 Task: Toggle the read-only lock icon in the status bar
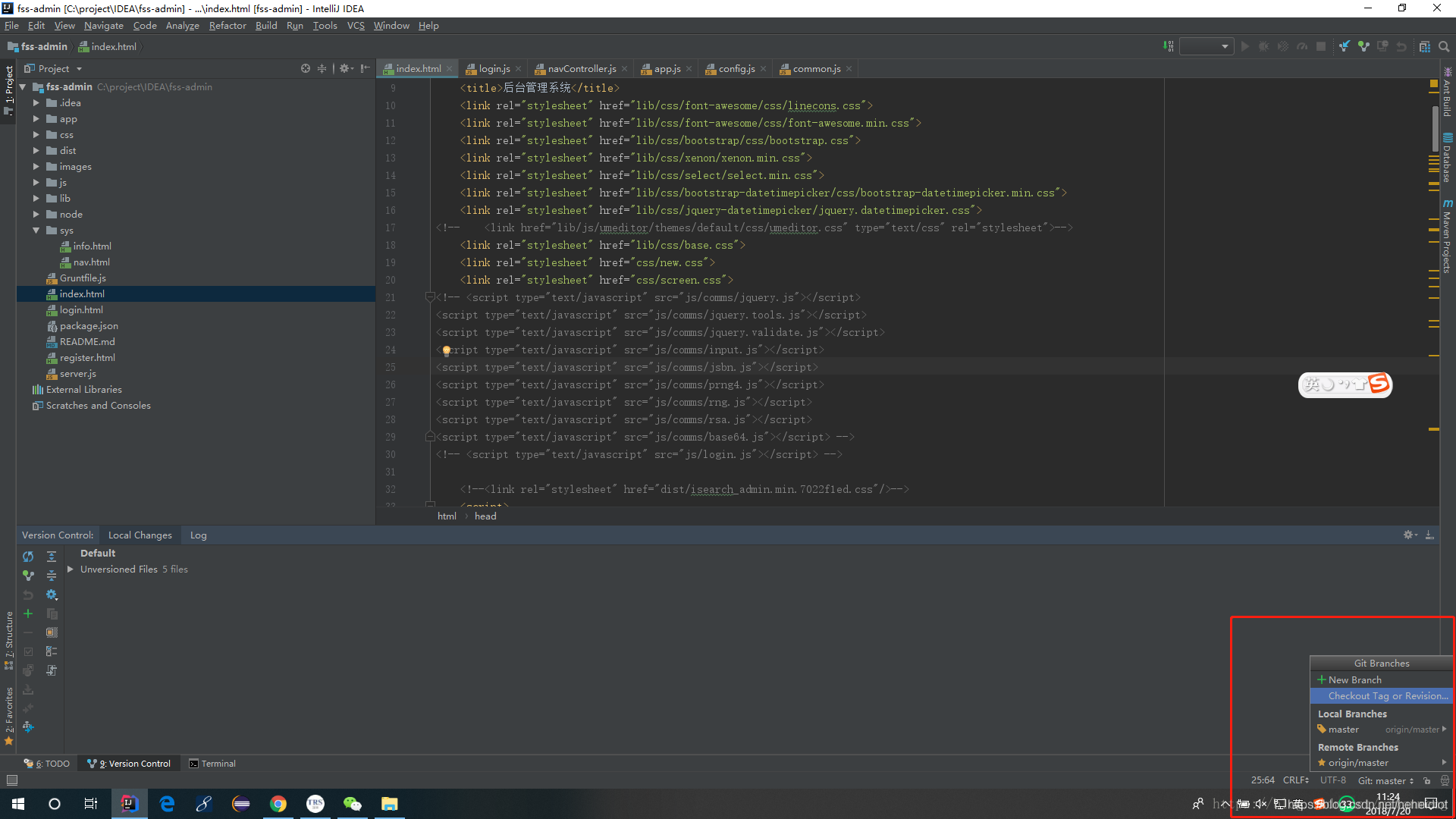click(x=1426, y=780)
